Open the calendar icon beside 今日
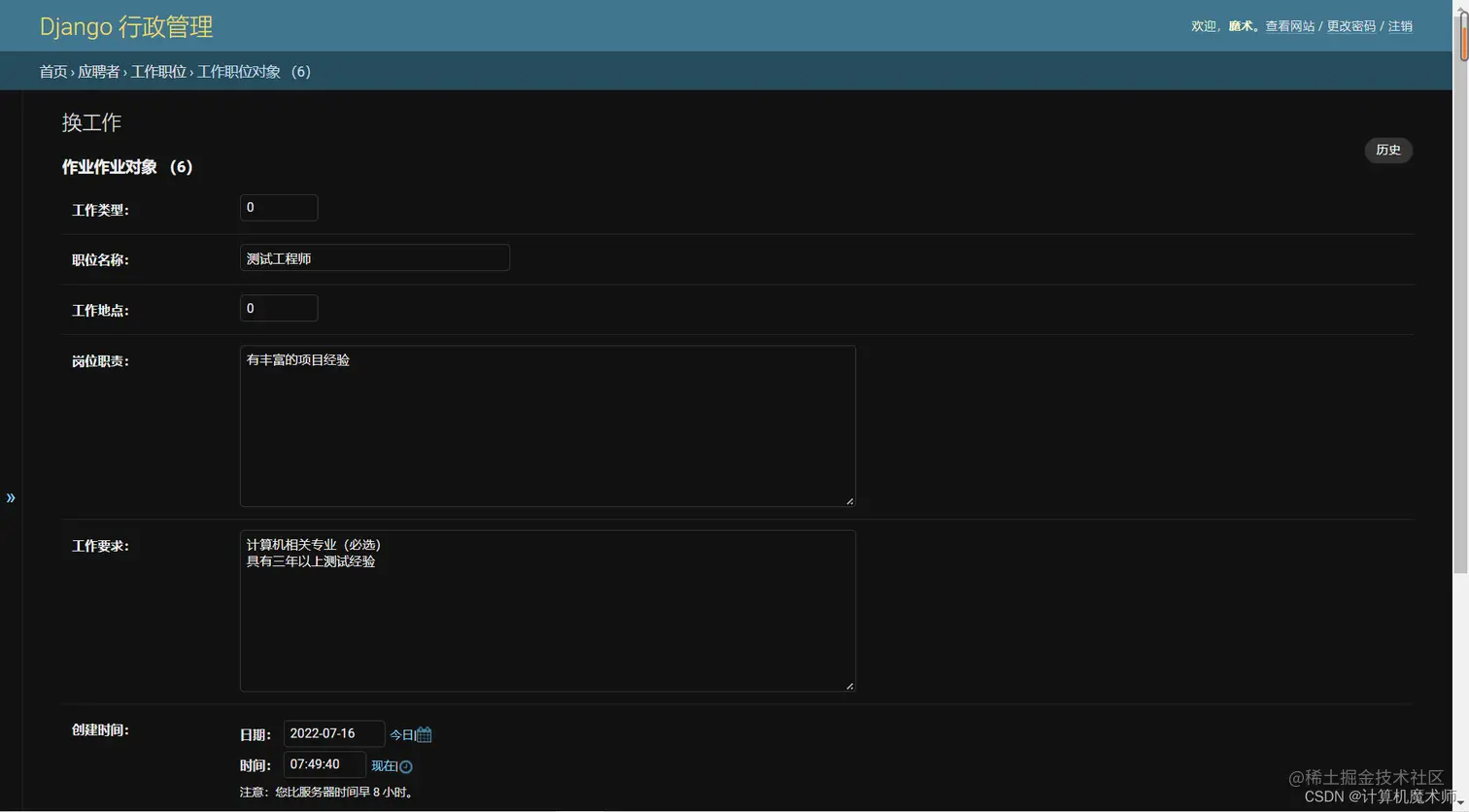This screenshot has width=1469, height=812. click(x=425, y=734)
